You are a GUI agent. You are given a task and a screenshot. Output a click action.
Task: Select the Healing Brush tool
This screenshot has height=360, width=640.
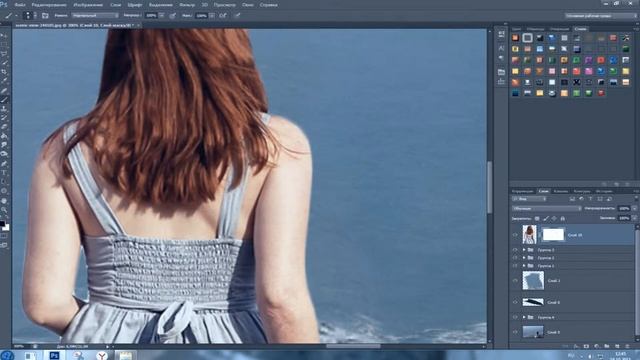click(4, 90)
